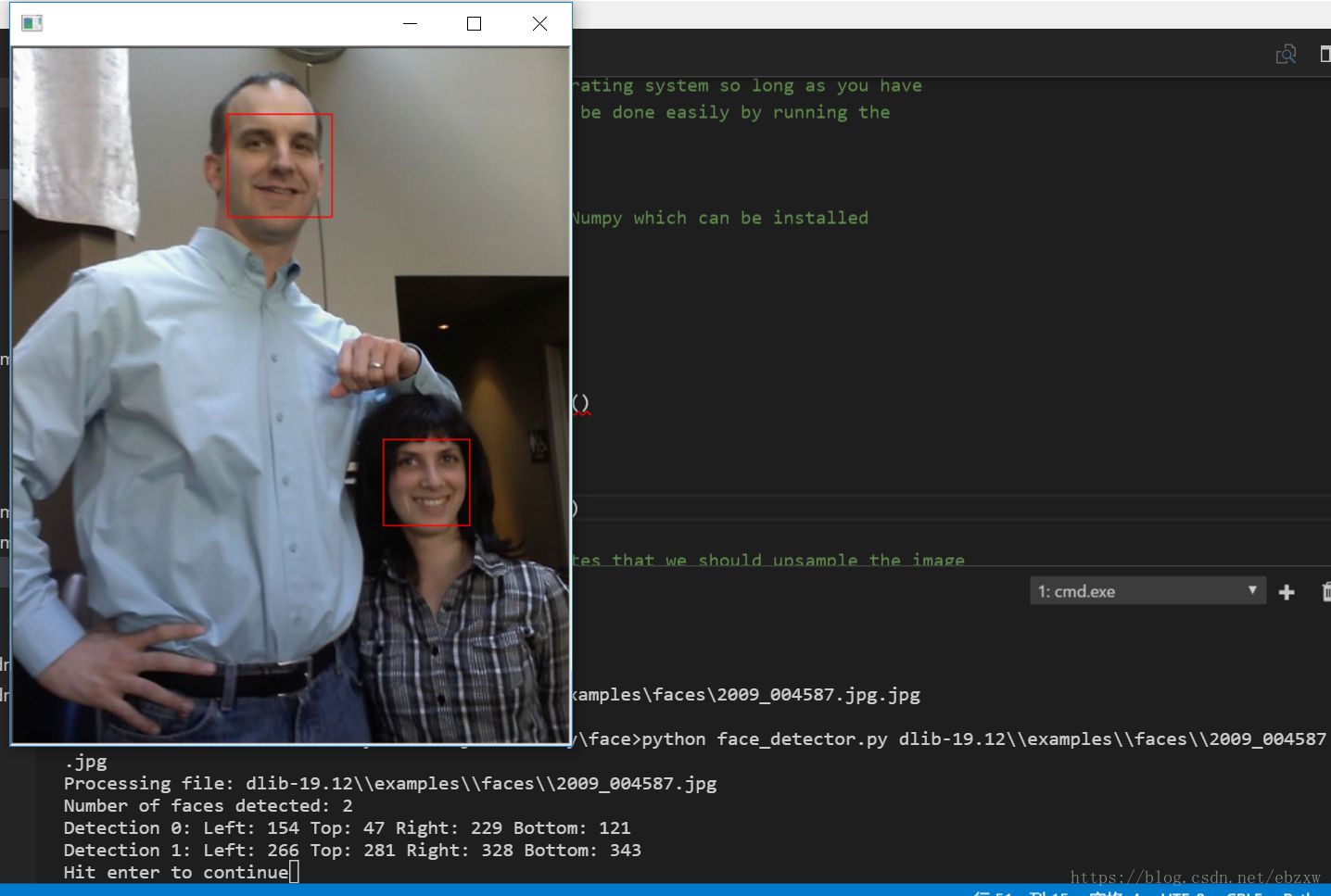
Task: Close the face detection image window
Action: tap(539, 23)
